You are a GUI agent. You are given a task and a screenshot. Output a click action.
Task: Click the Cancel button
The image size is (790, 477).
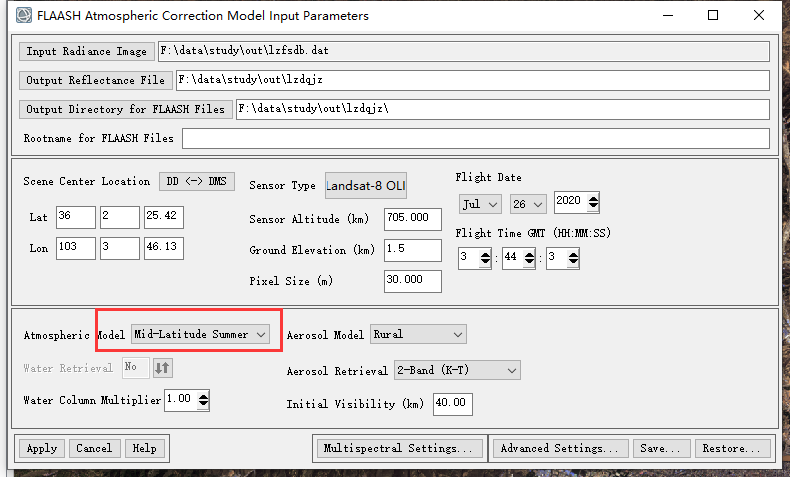[x=94, y=448]
